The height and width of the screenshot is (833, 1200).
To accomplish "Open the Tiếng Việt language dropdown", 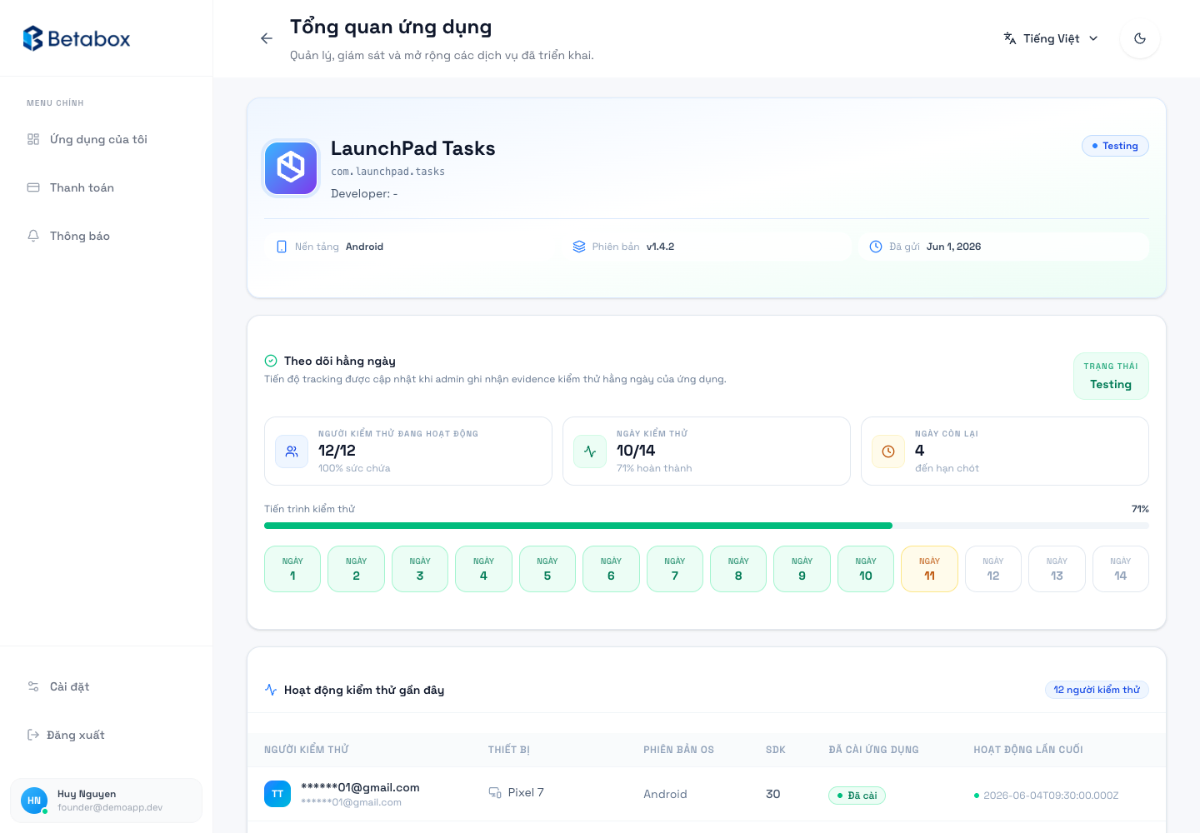I will tap(1051, 38).
